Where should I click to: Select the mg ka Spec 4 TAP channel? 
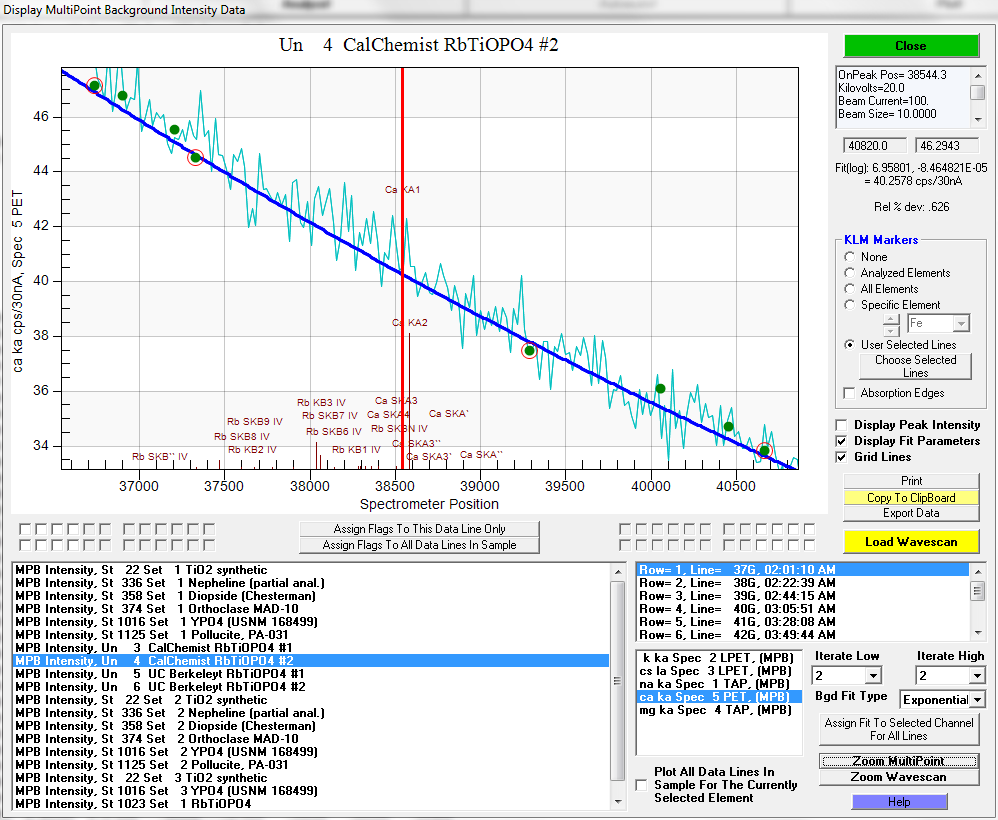pos(715,710)
